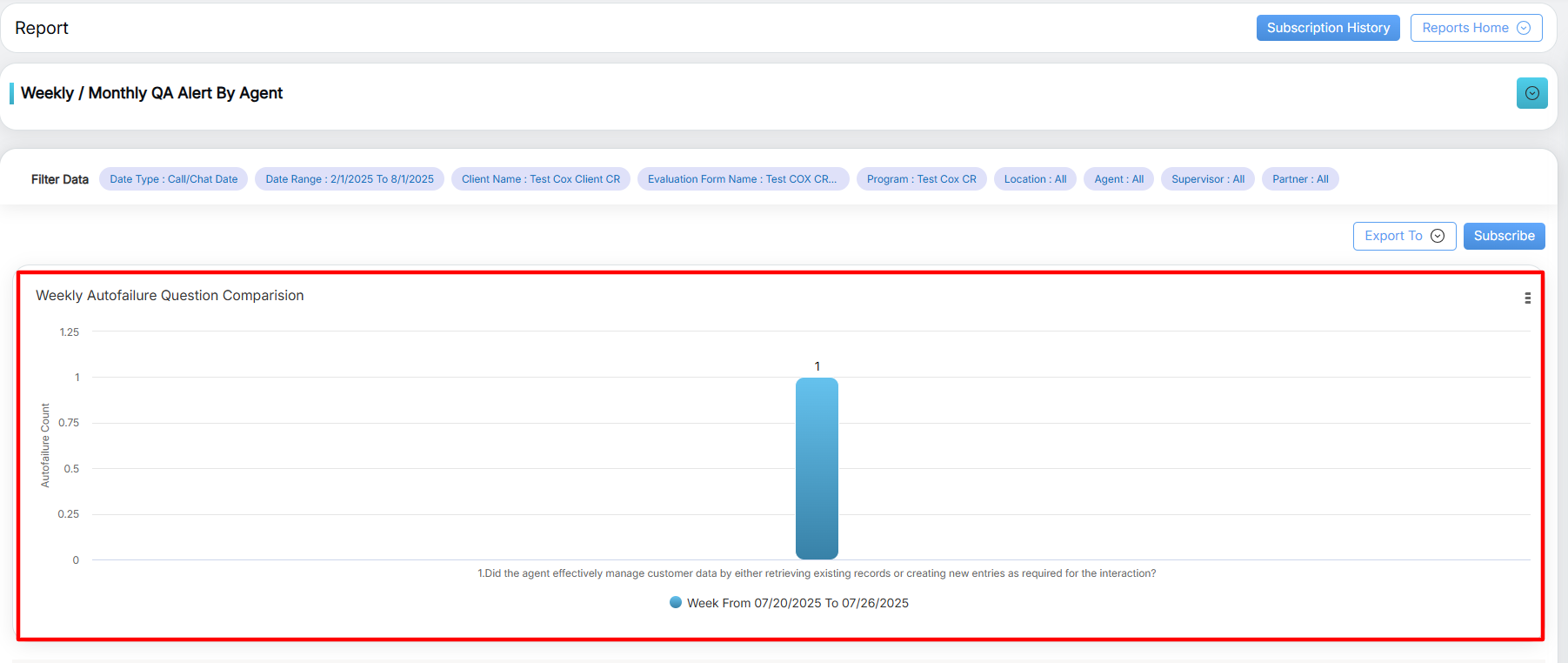Click the Date Range filter chip
This screenshot has width=1568, height=663.
point(349,179)
